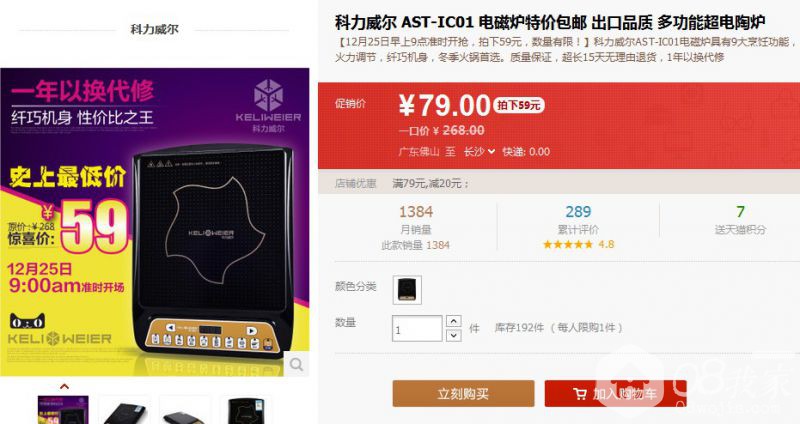This screenshot has width=800, height=424.
Task: Click the magnifier icon on product image
Action: pyautogui.click(x=296, y=364)
